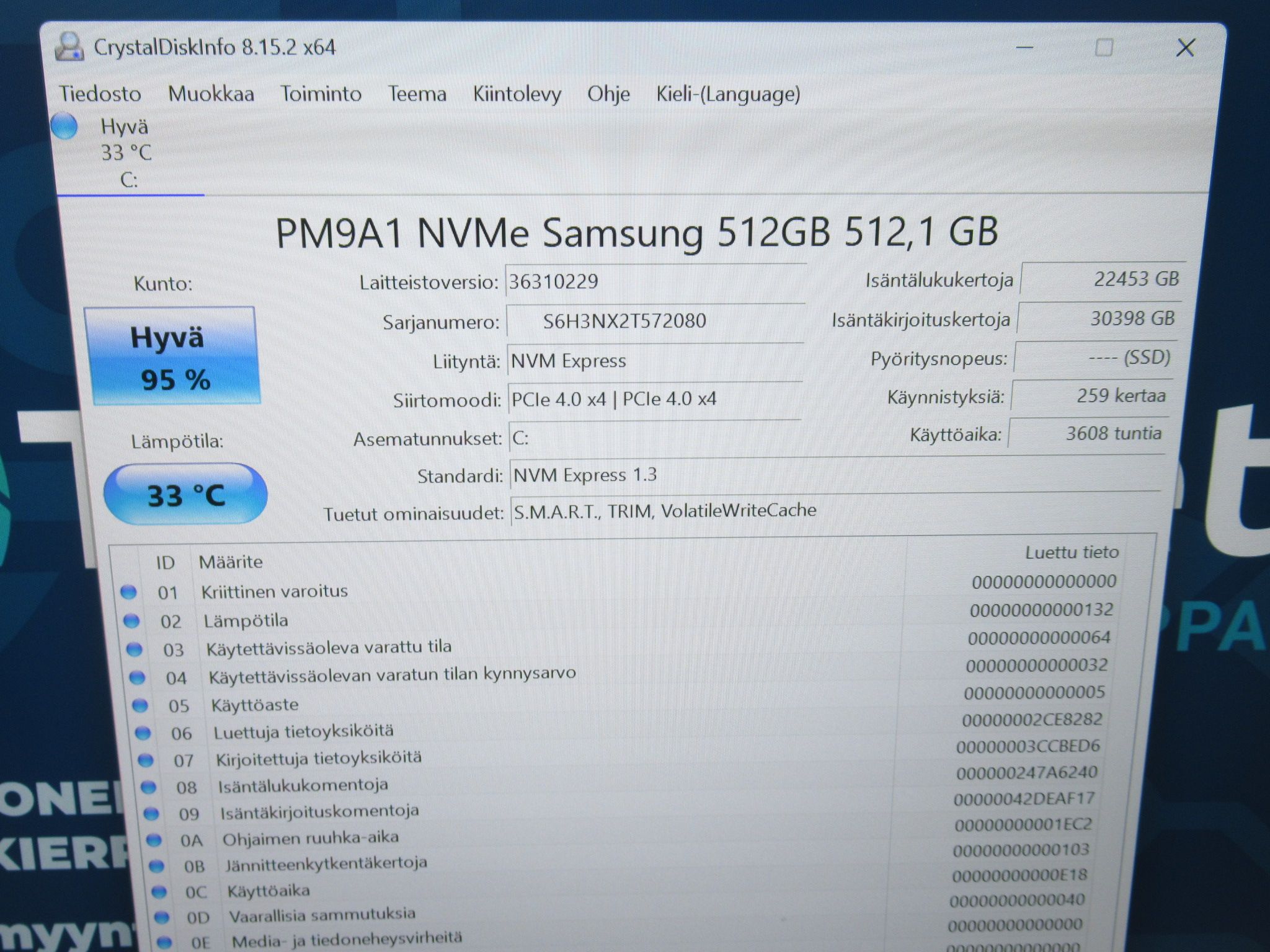Open the Kiintolevy menu
Image resolution: width=1270 pixels, height=952 pixels.
click(x=517, y=94)
